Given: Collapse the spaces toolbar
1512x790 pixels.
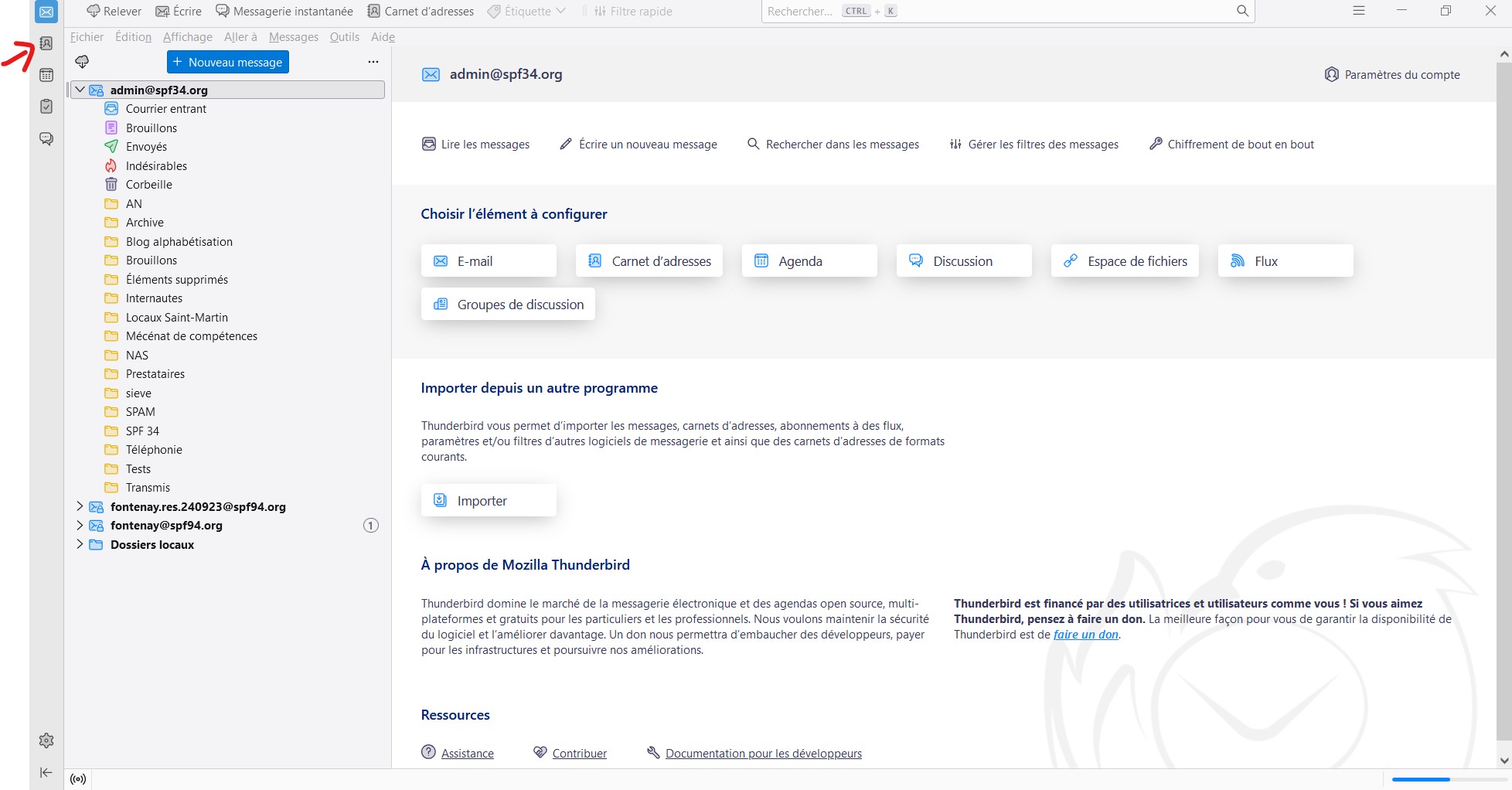Looking at the screenshot, I should [46, 772].
